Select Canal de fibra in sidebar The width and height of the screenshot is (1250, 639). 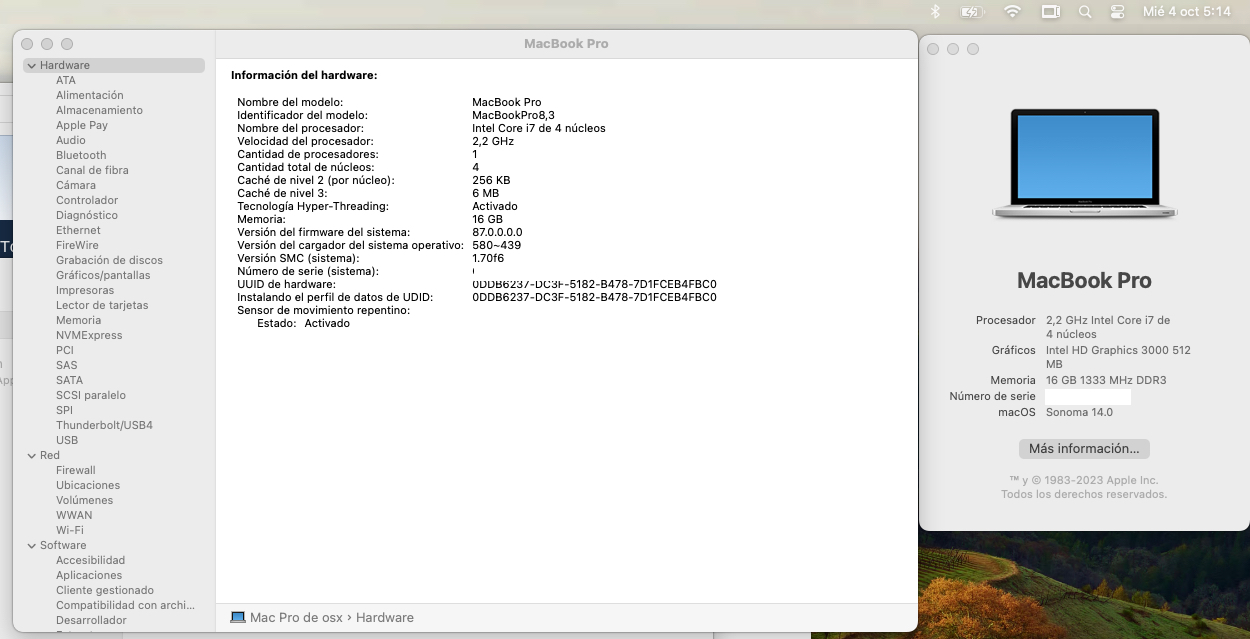coord(92,170)
